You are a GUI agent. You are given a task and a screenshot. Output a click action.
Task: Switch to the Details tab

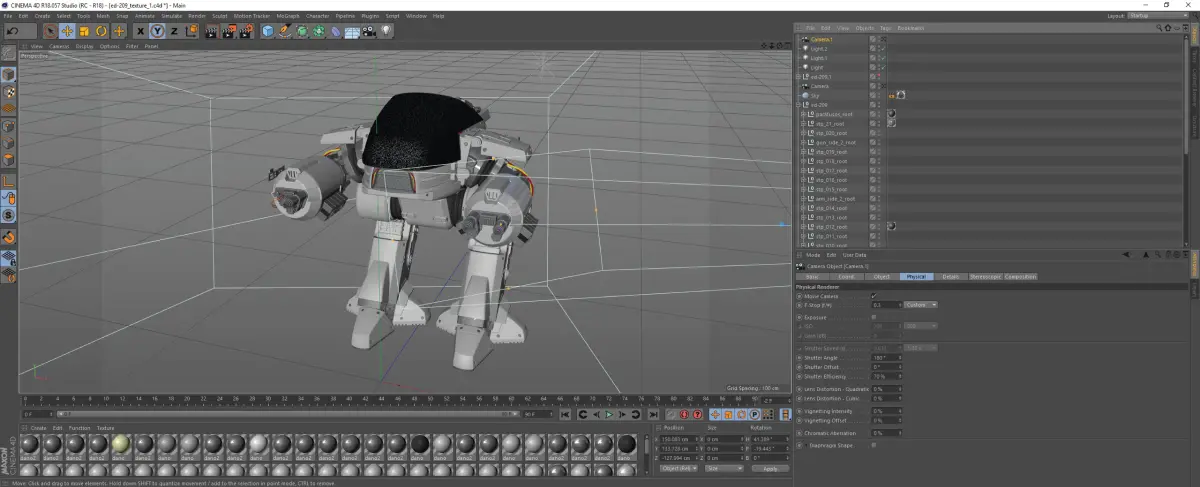[x=951, y=276]
